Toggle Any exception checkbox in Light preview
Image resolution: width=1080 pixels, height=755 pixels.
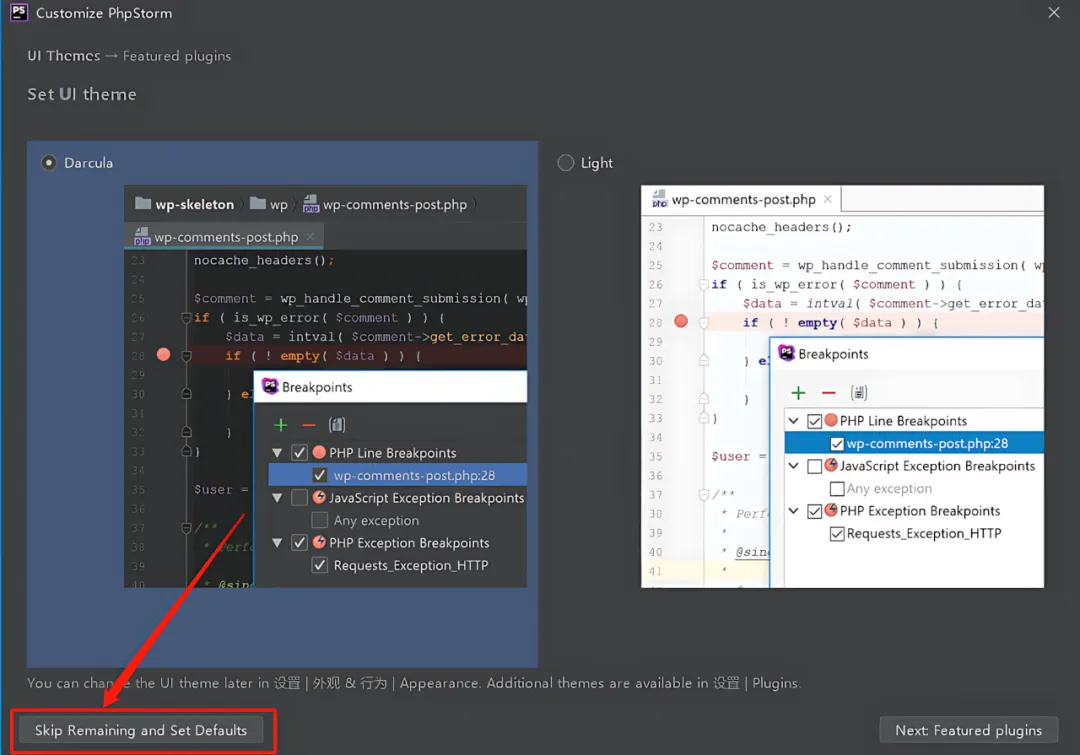(837, 488)
